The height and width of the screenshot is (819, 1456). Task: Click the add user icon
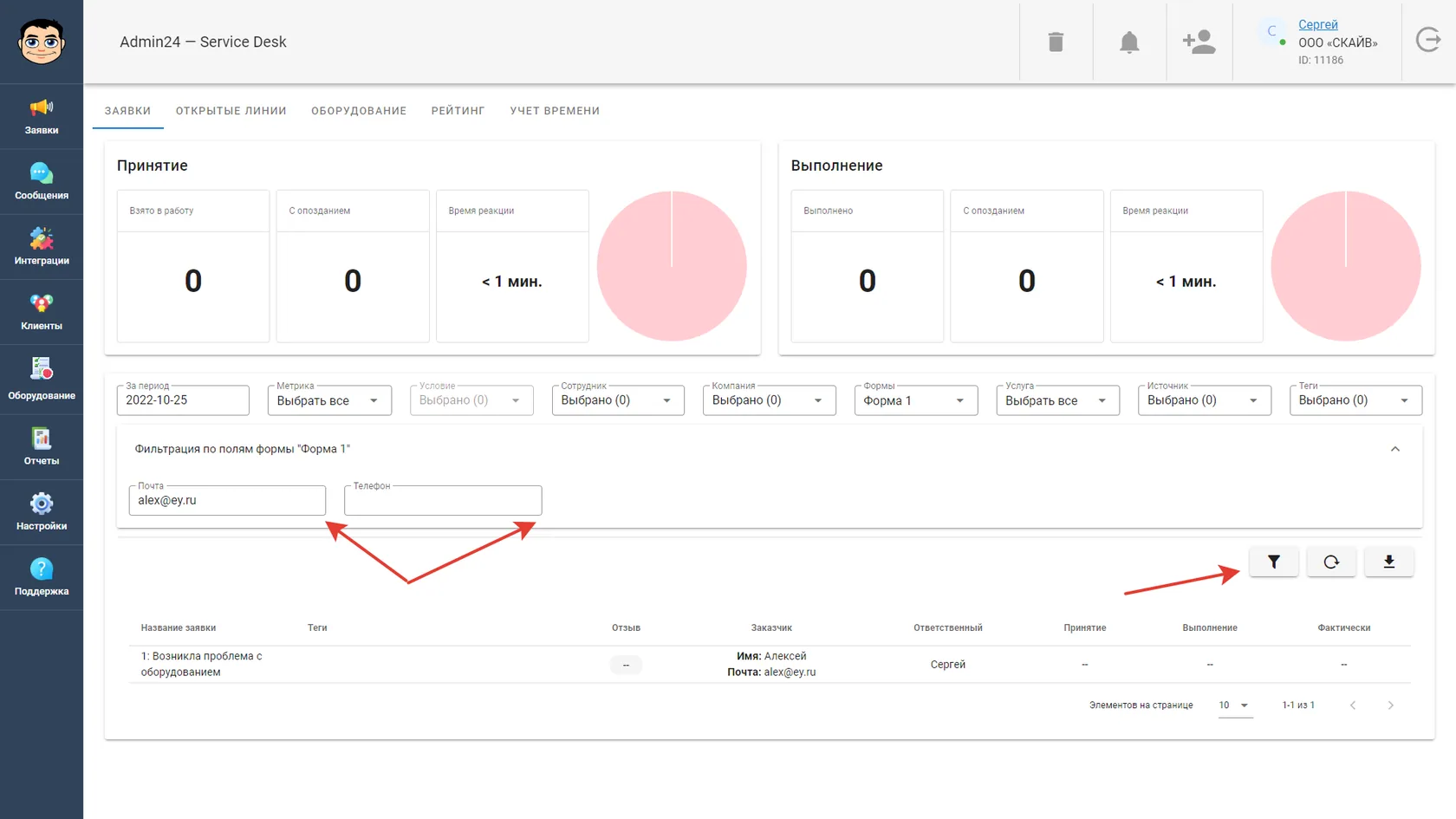(x=1199, y=42)
